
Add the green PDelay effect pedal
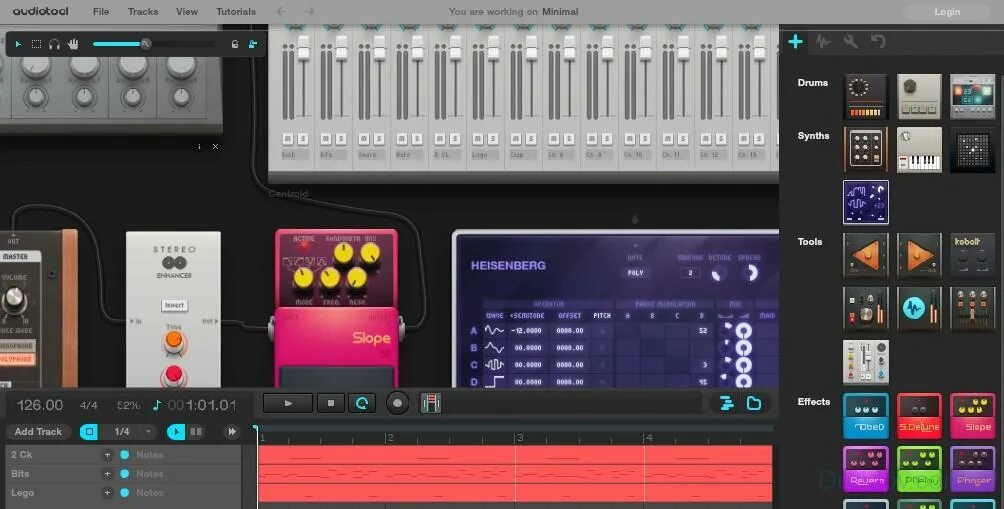click(x=919, y=469)
